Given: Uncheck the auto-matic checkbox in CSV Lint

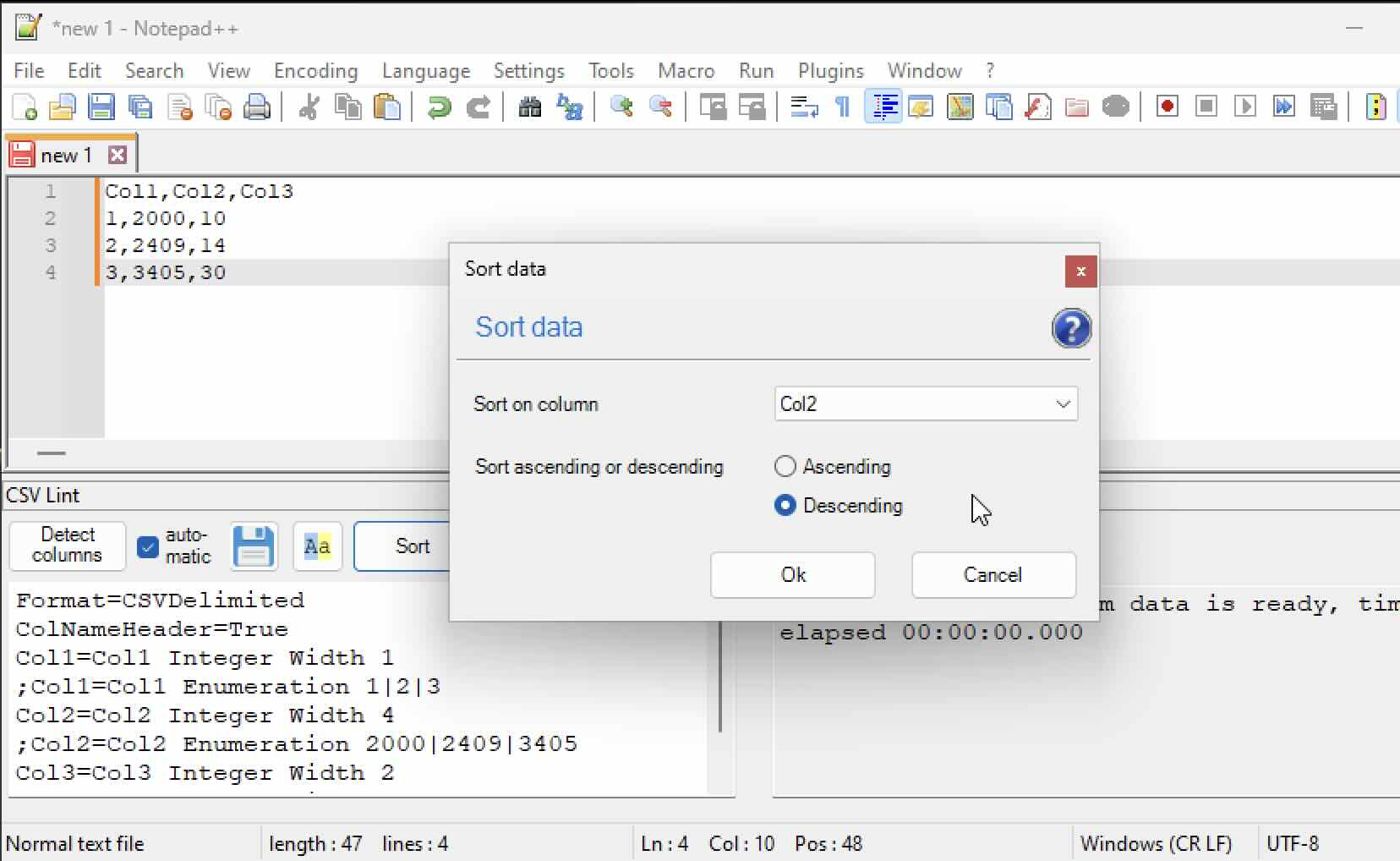Looking at the screenshot, I should pyautogui.click(x=149, y=546).
